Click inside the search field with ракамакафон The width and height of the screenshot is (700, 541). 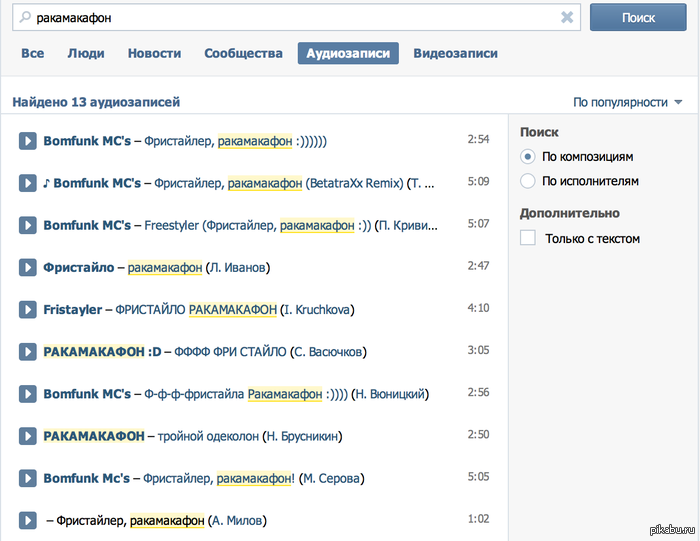[290, 18]
